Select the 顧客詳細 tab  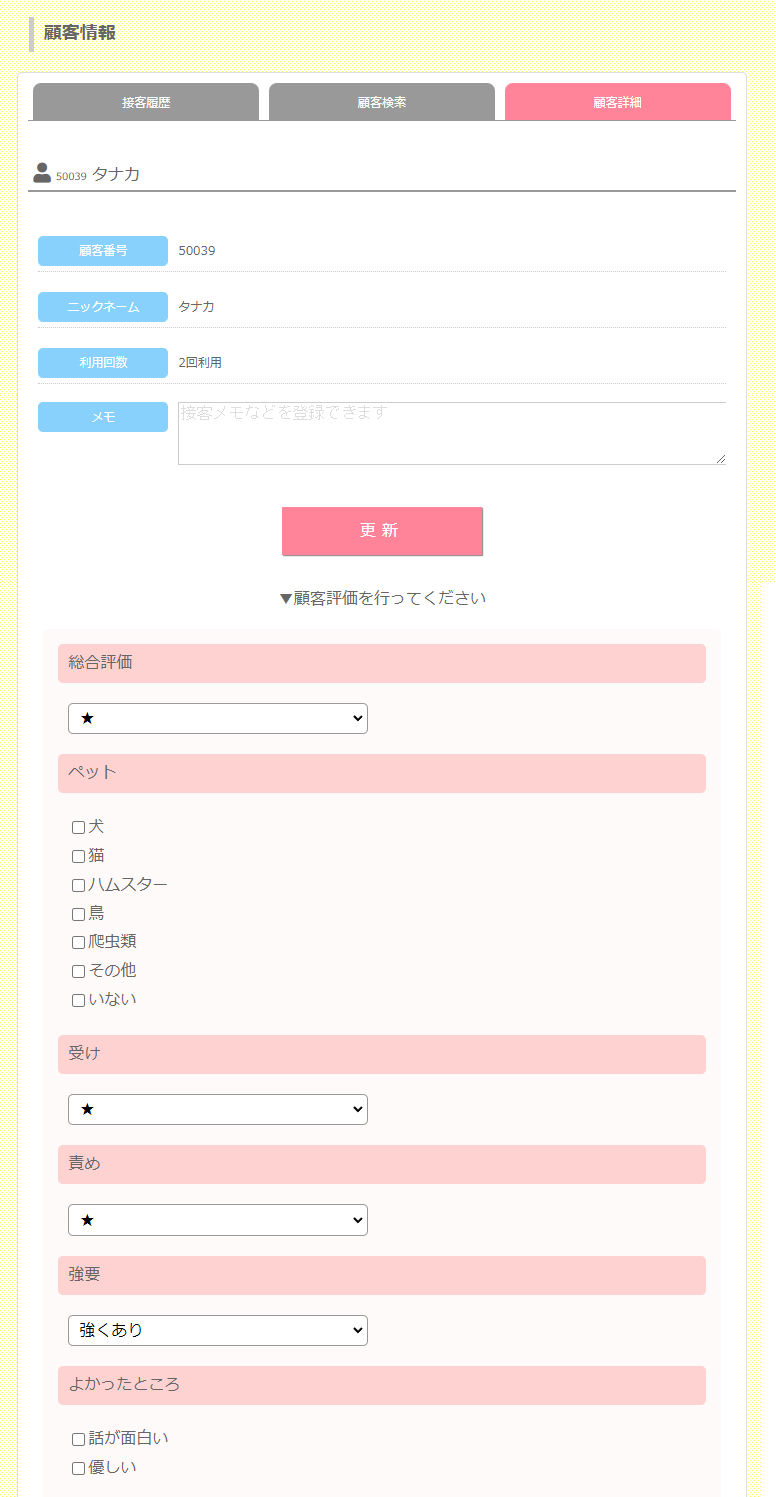tap(618, 102)
